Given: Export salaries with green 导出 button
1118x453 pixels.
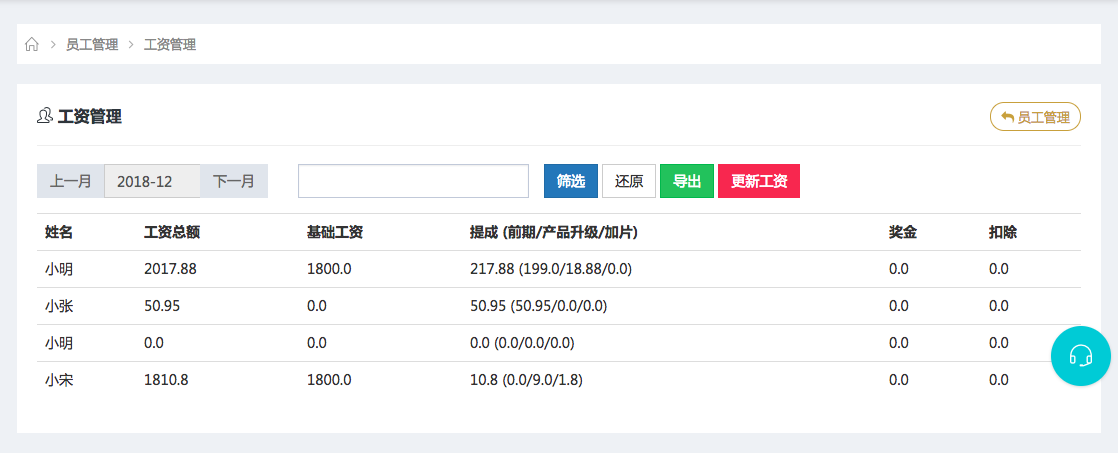Looking at the screenshot, I should pyautogui.click(x=686, y=181).
